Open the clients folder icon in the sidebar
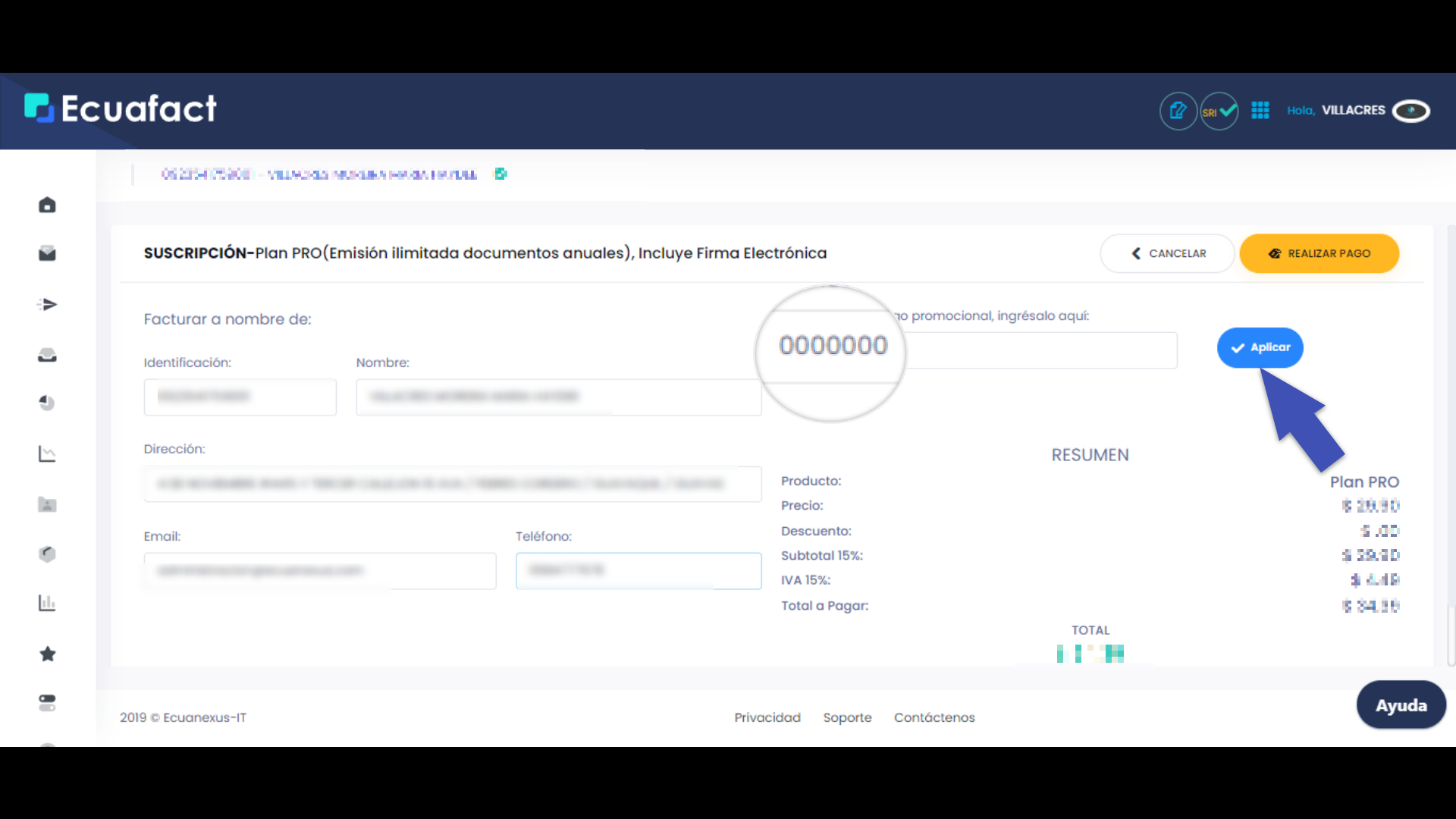 (x=47, y=504)
